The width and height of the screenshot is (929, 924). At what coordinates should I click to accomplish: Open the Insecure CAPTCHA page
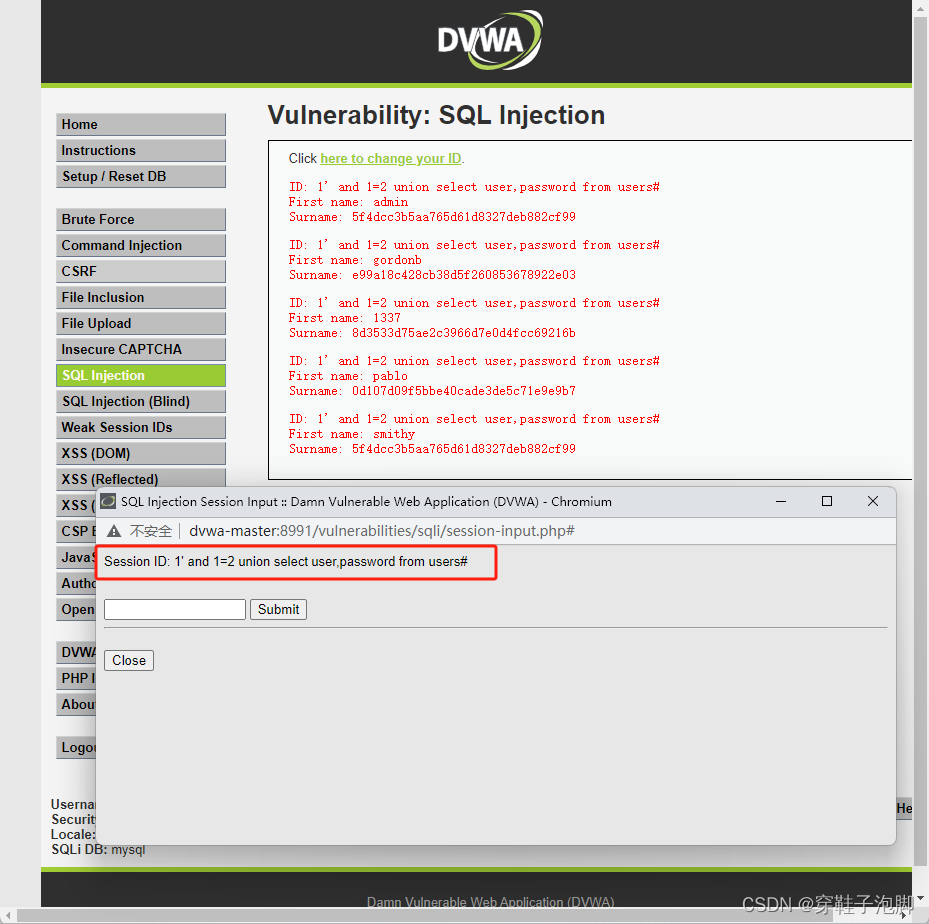141,349
